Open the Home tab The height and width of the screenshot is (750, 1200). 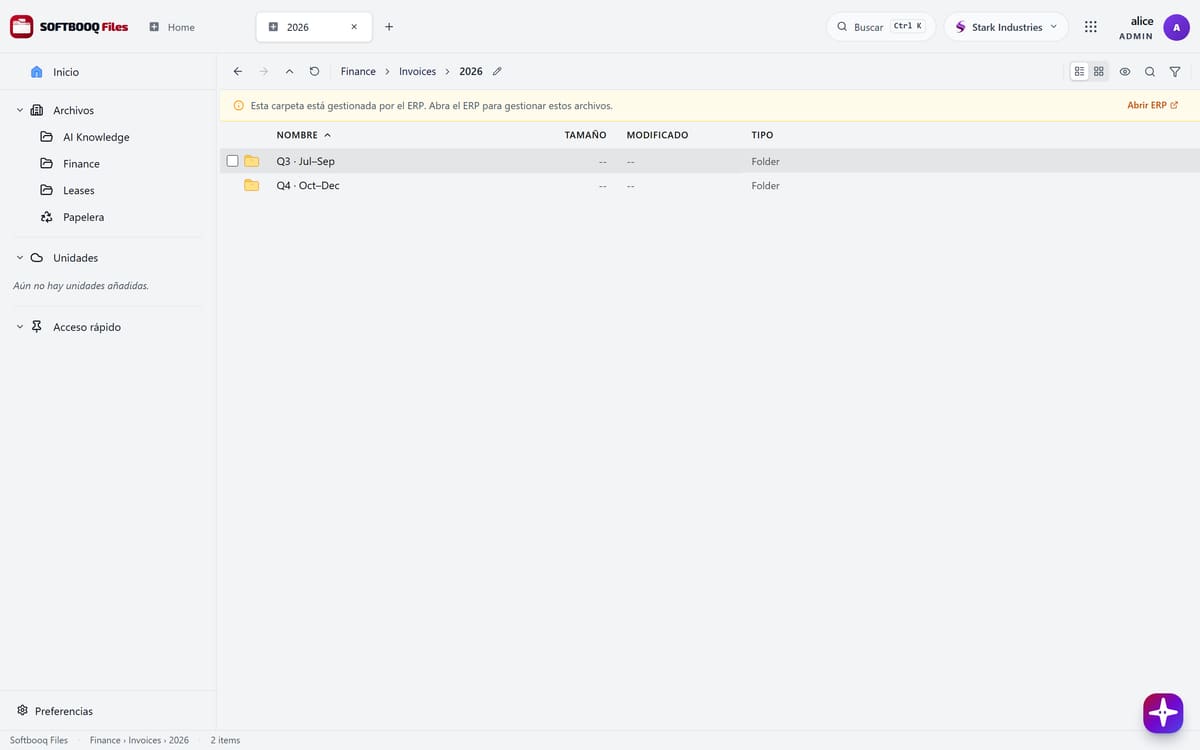point(172,27)
